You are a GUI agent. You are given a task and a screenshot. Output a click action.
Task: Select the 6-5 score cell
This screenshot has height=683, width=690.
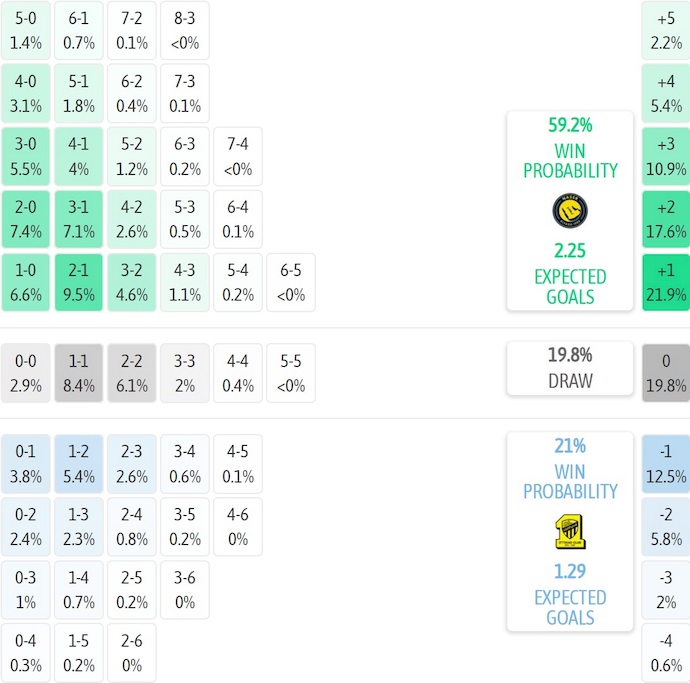coord(290,282)
